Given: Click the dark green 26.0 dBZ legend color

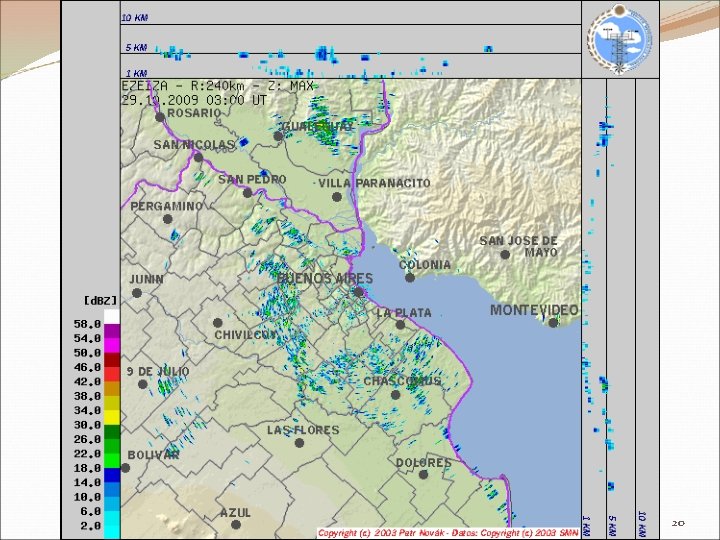Looking at the screenshot, I should coord(112,432).
